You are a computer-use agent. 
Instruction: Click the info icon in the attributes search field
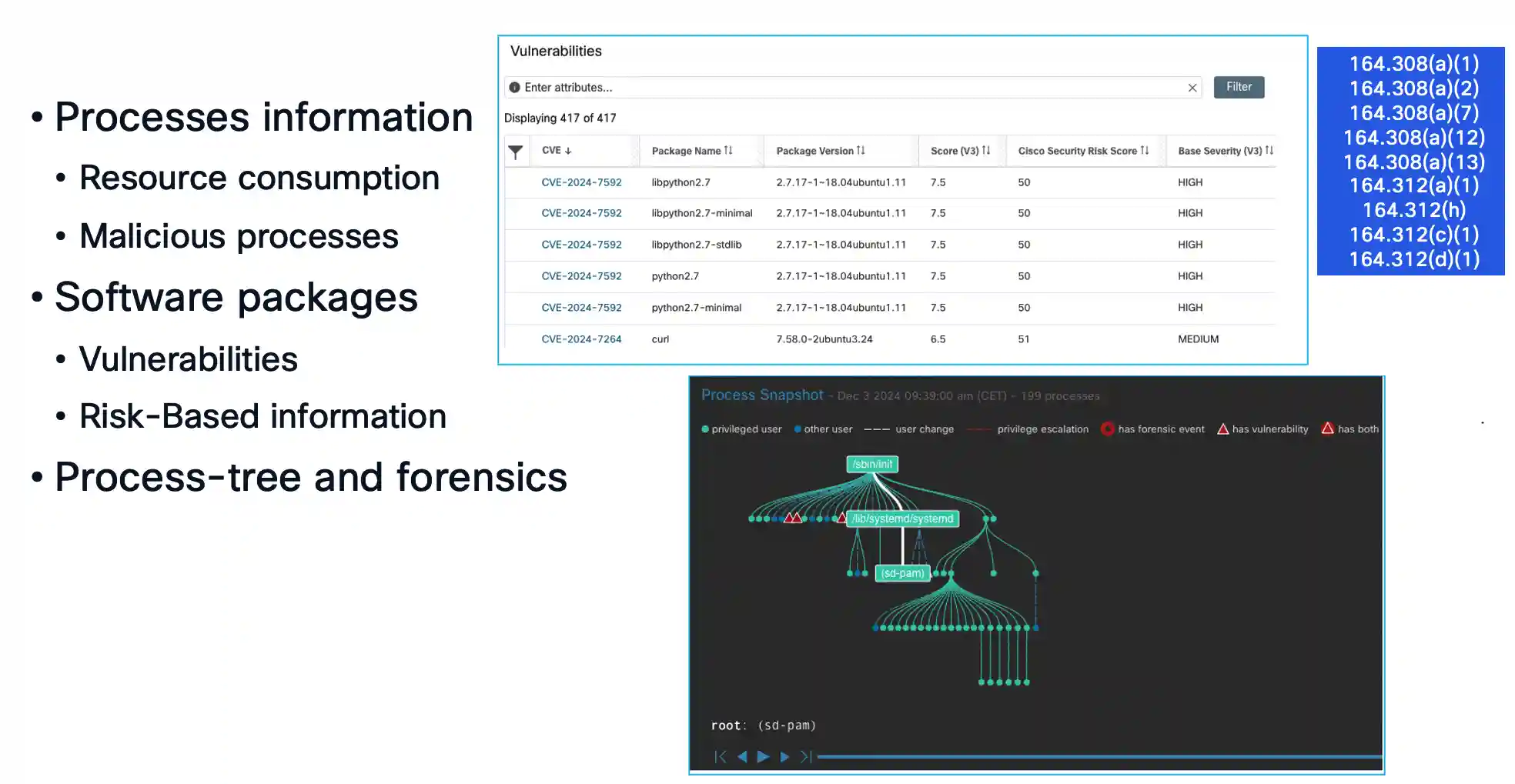(x=517, y=87)
